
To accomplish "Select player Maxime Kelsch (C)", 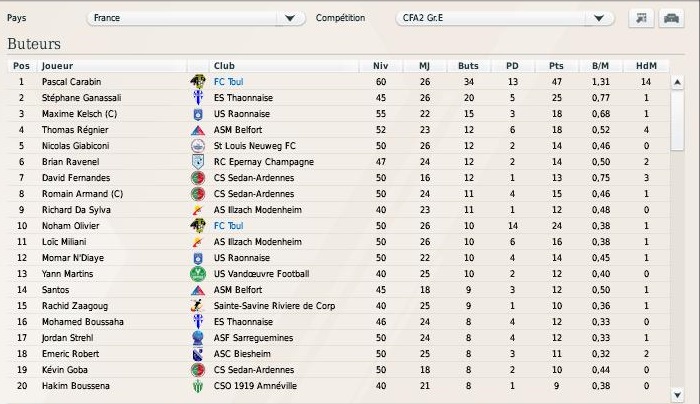I will click(x=79, y=114).
